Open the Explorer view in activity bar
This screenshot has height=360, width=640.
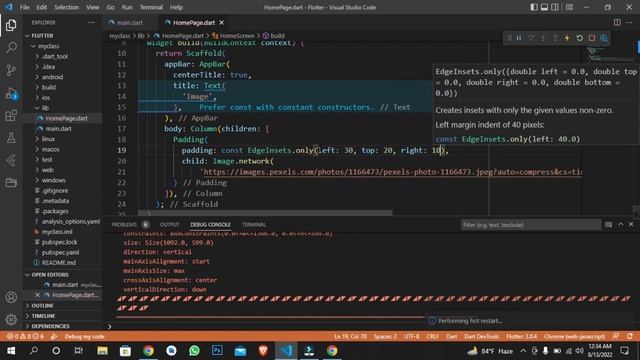(x=11, y=25)
